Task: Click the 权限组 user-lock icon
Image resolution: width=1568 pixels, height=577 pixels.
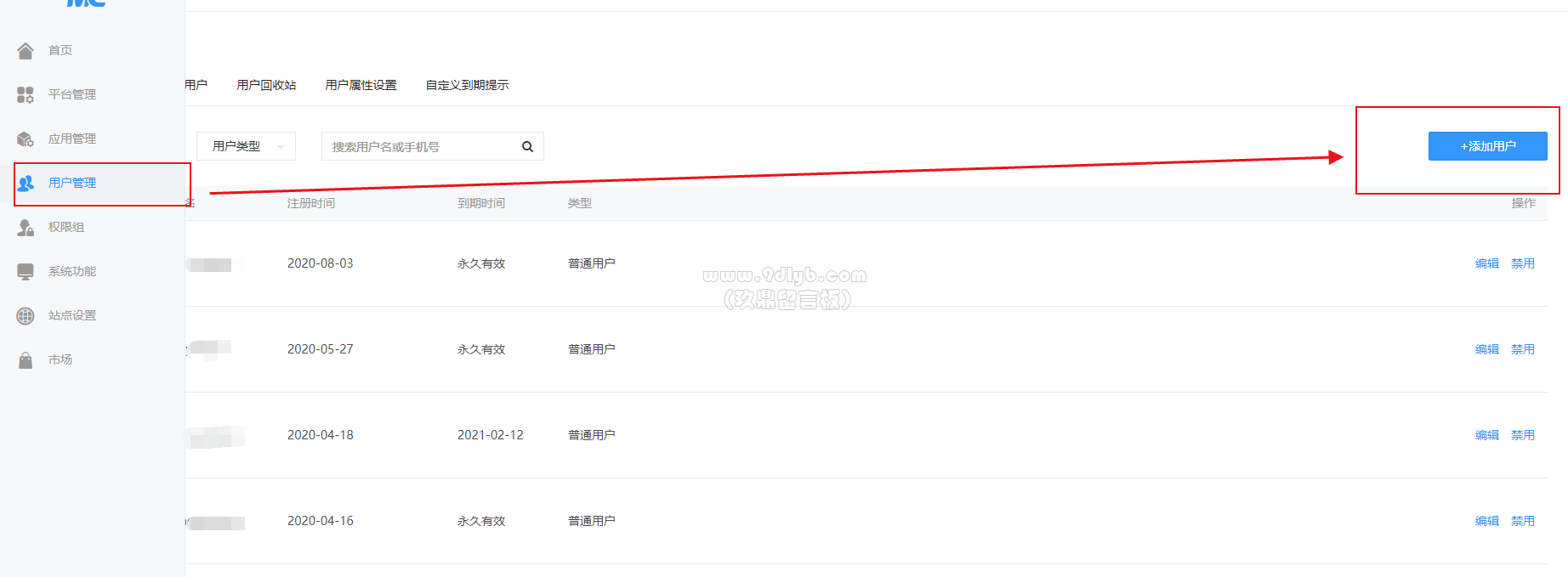Action: pyautogui.click(x=26, y=227)
